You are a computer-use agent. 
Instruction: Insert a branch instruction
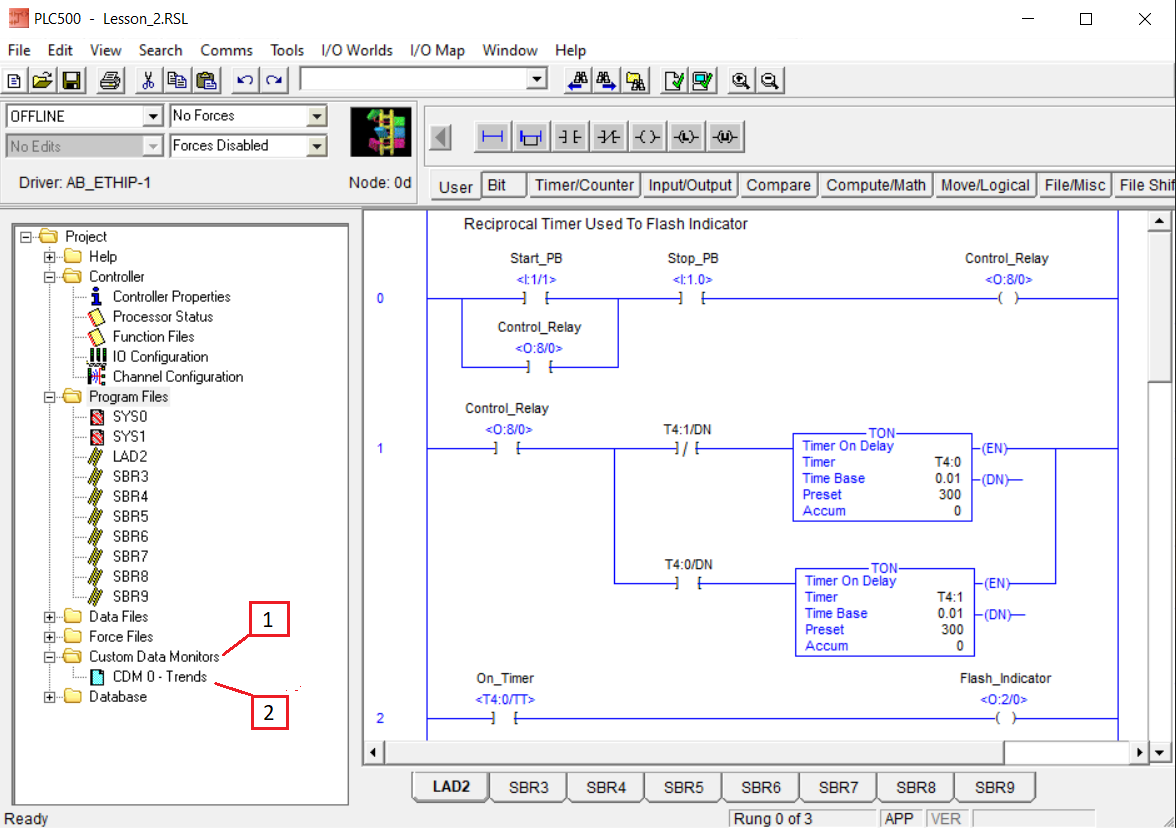531,136
